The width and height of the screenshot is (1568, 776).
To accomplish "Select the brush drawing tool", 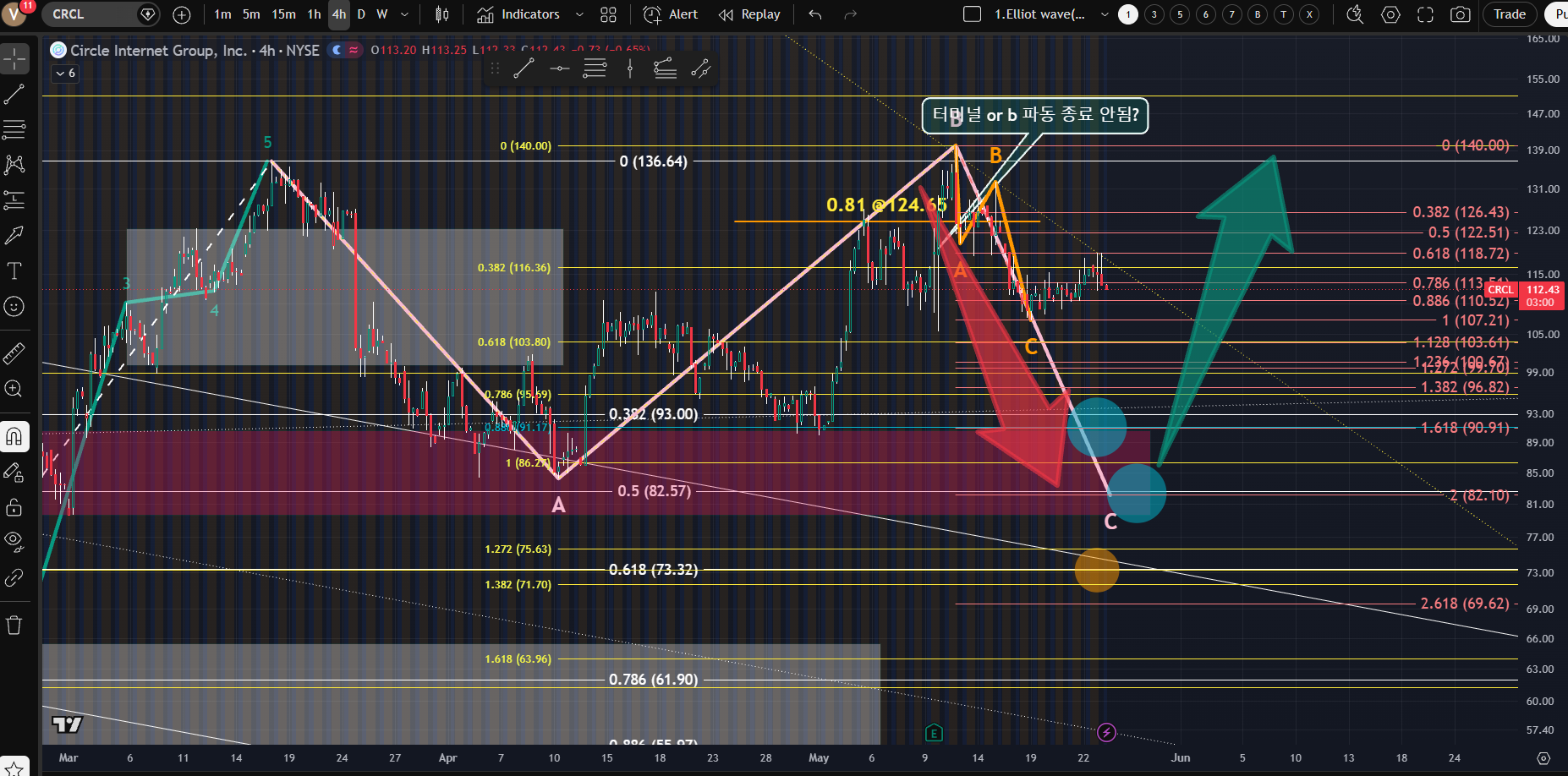I will tap(14, 235).
